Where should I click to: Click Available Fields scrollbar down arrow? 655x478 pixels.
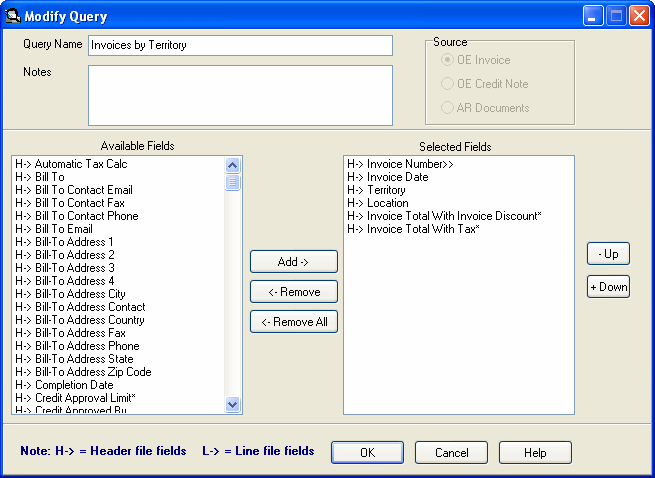(232, 404)
